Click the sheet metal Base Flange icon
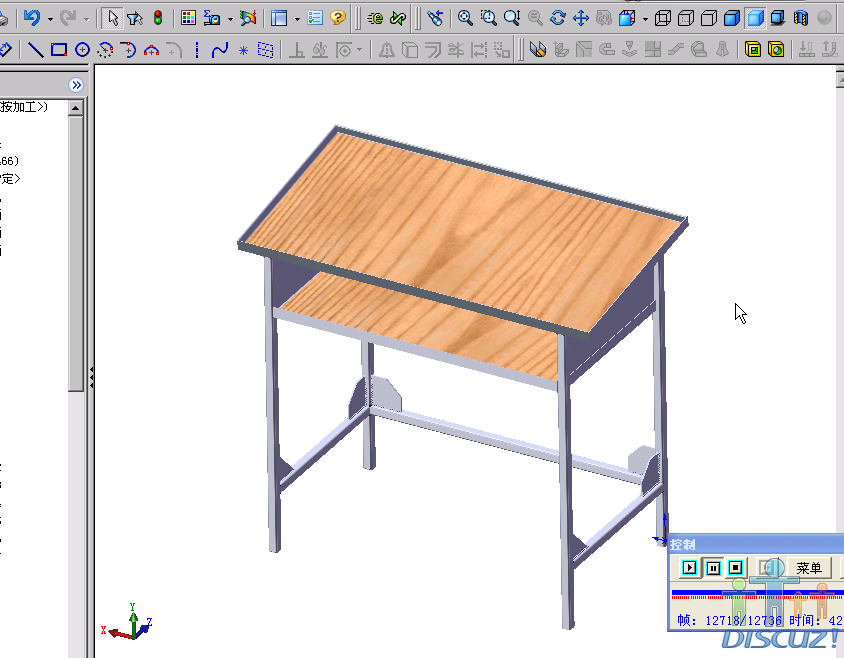The width and height of the screenshot is (844, 658). (x=538, y=50)
